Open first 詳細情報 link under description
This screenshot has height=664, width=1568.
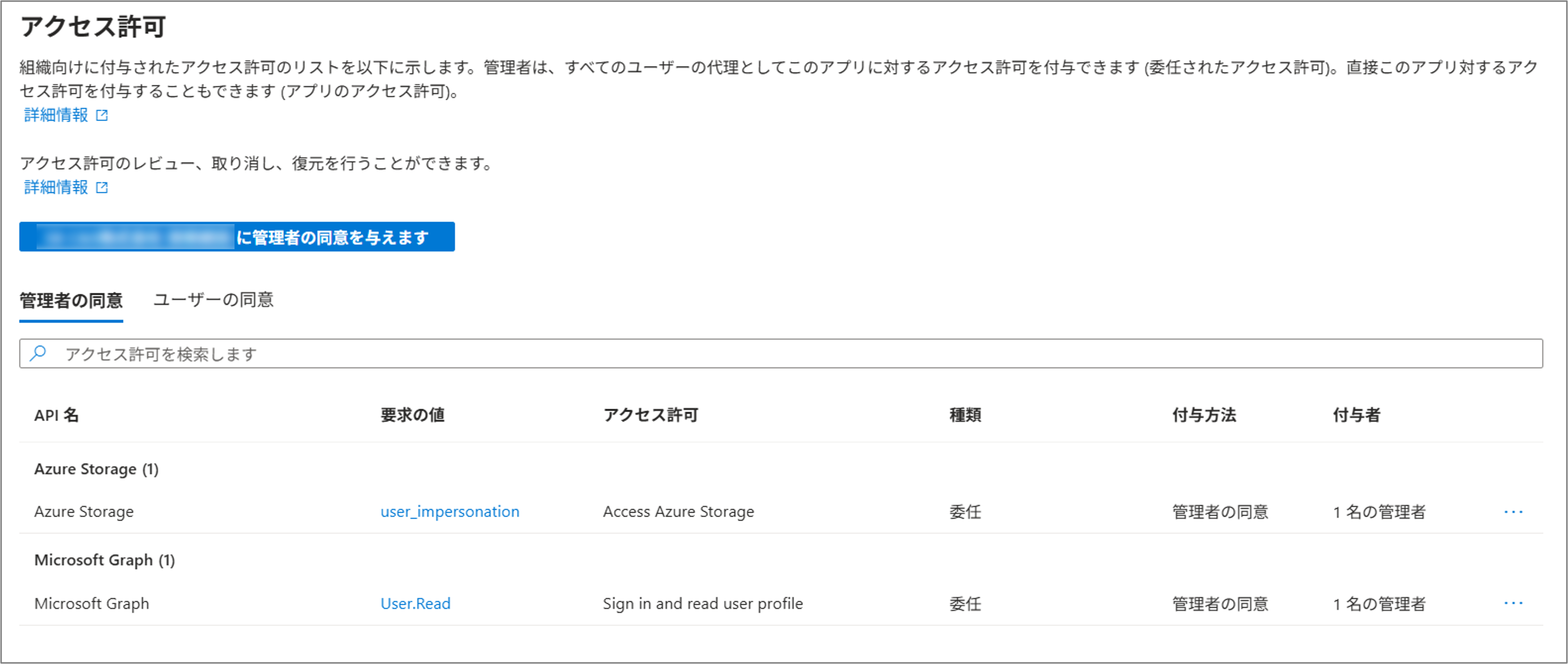[56, 115]
